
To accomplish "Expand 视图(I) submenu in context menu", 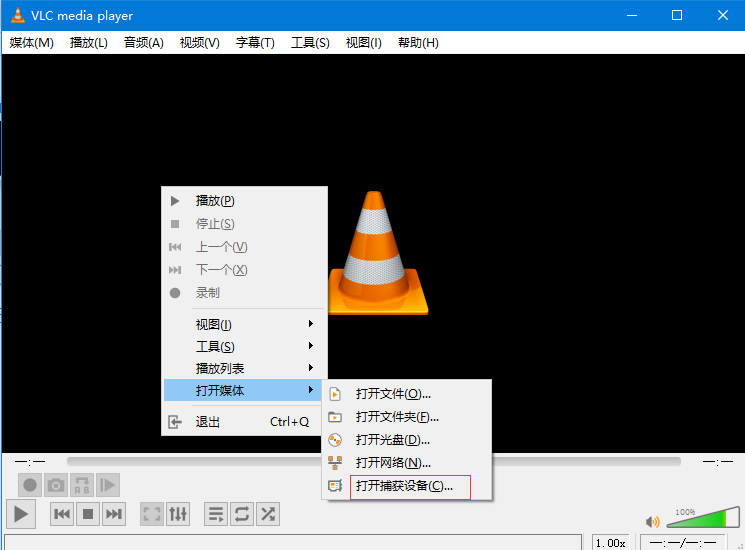I will 244,324.
